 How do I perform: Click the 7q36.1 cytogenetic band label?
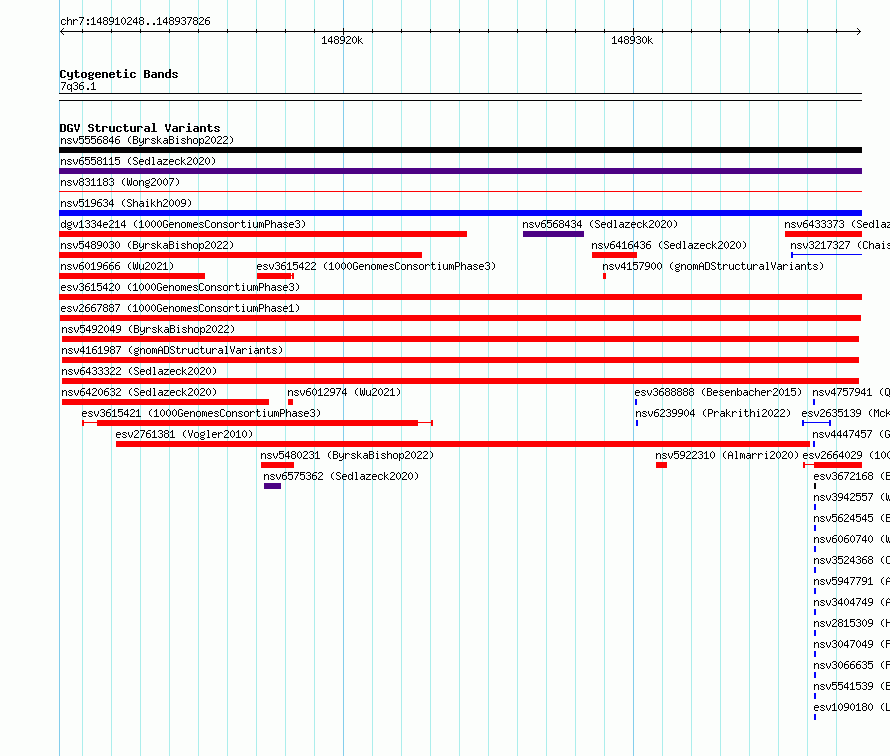[x=78, y=86]
